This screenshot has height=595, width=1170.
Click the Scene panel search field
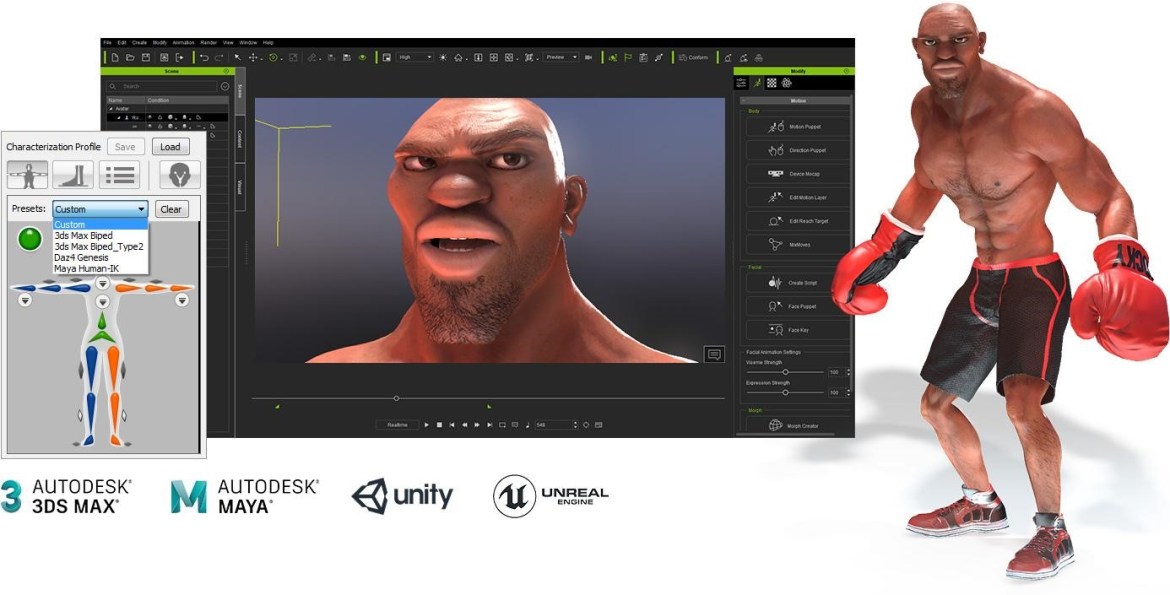coord(162,87)
